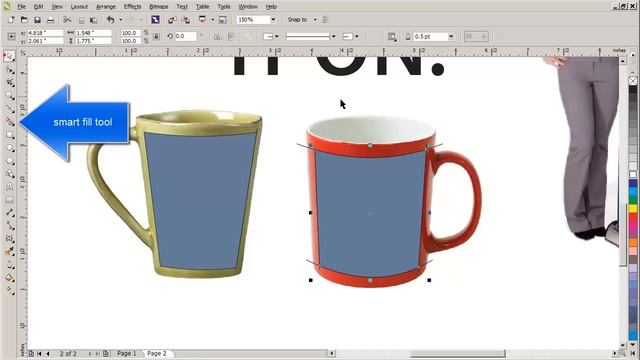Pick the Basic Shapes tool
Screen dimensions: 640x360
pyautogui.click(x=9, y=174)
